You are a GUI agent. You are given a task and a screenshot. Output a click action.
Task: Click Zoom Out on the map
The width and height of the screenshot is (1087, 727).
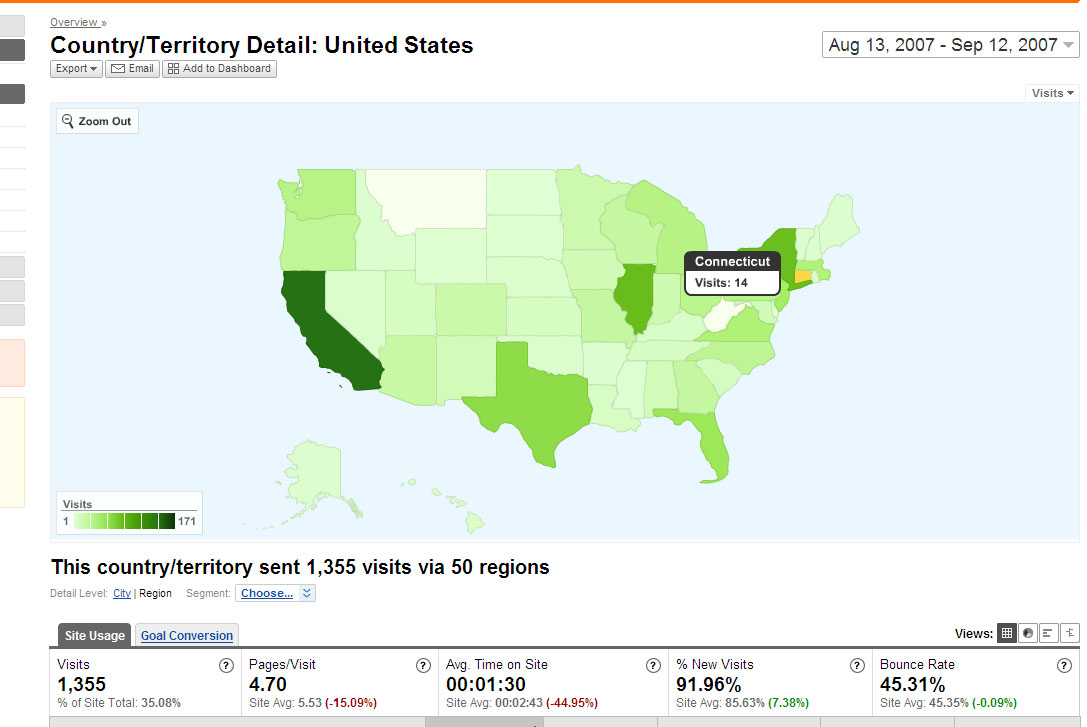tap(97, 121)
